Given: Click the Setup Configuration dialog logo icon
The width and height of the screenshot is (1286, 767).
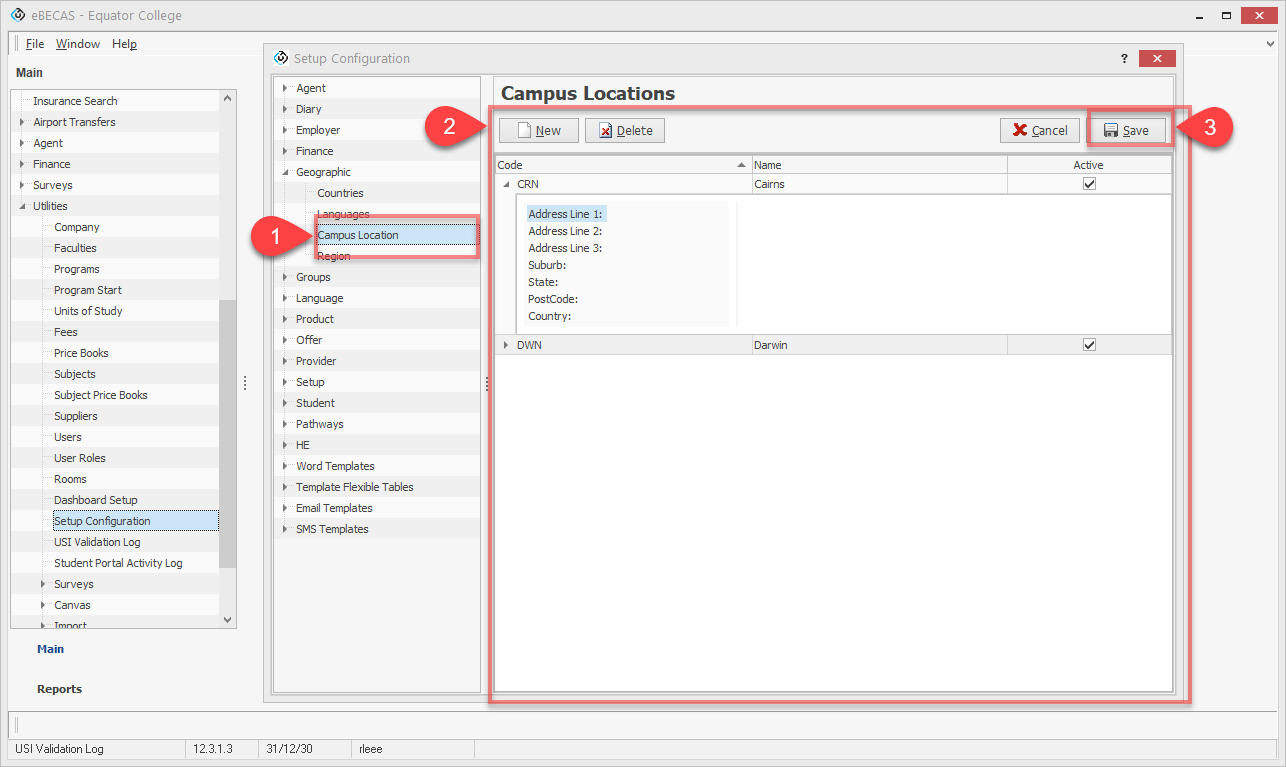Looking at the screenshot, I should [281, 59].
